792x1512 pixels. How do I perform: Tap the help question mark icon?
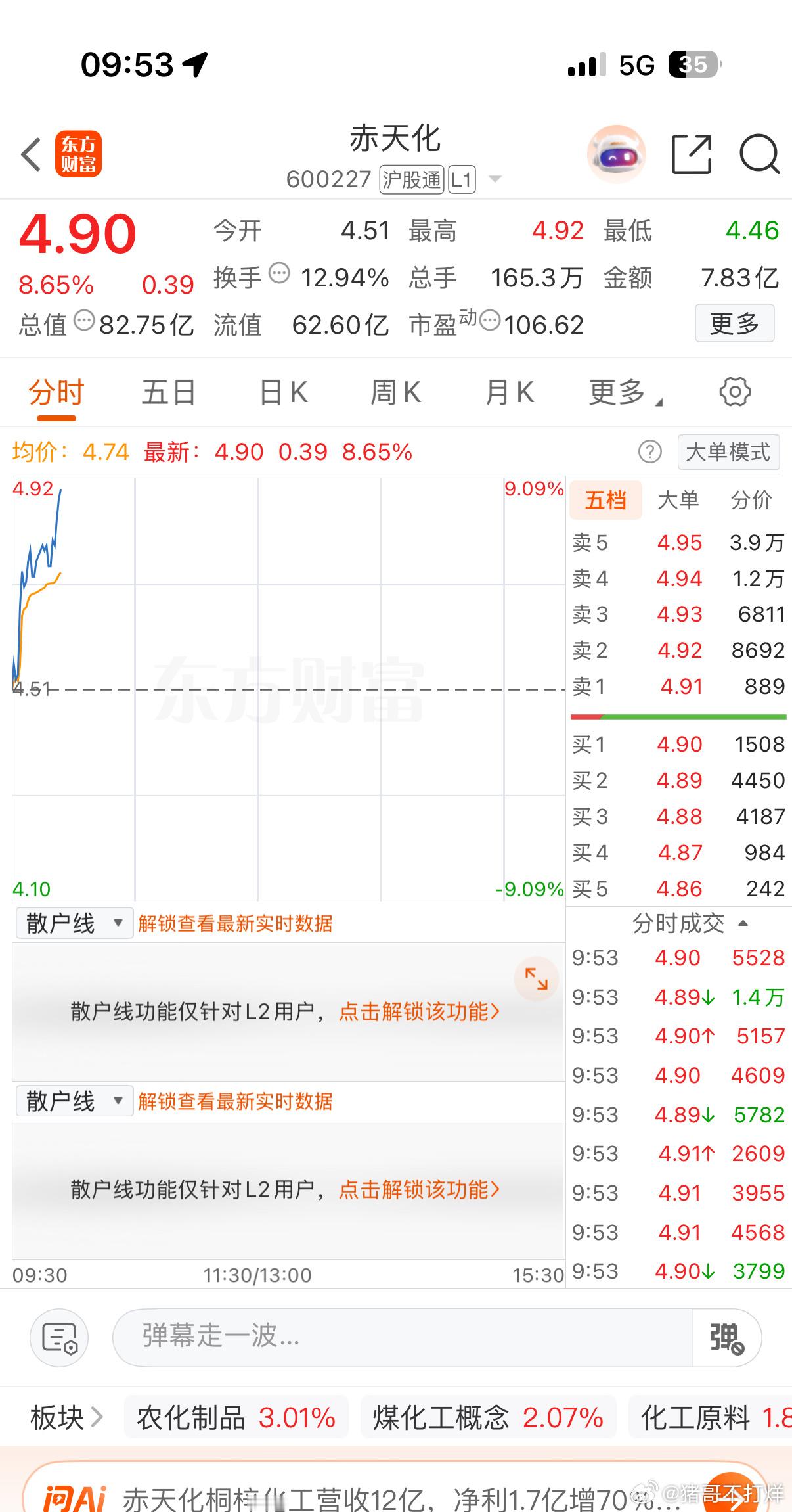click(x=649, y=452)
